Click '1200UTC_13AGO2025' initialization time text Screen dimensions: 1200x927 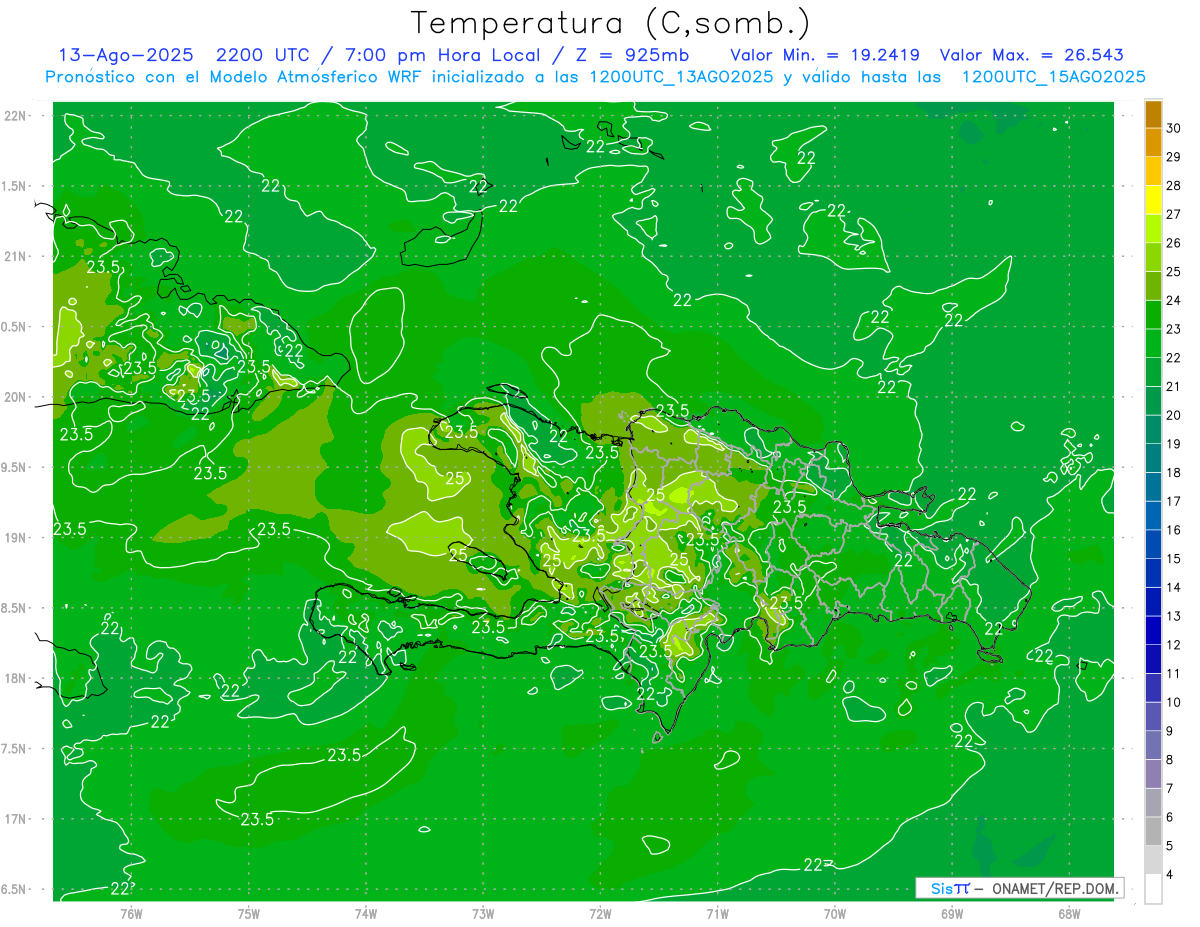pyautogui.click(x=681, y=77)
